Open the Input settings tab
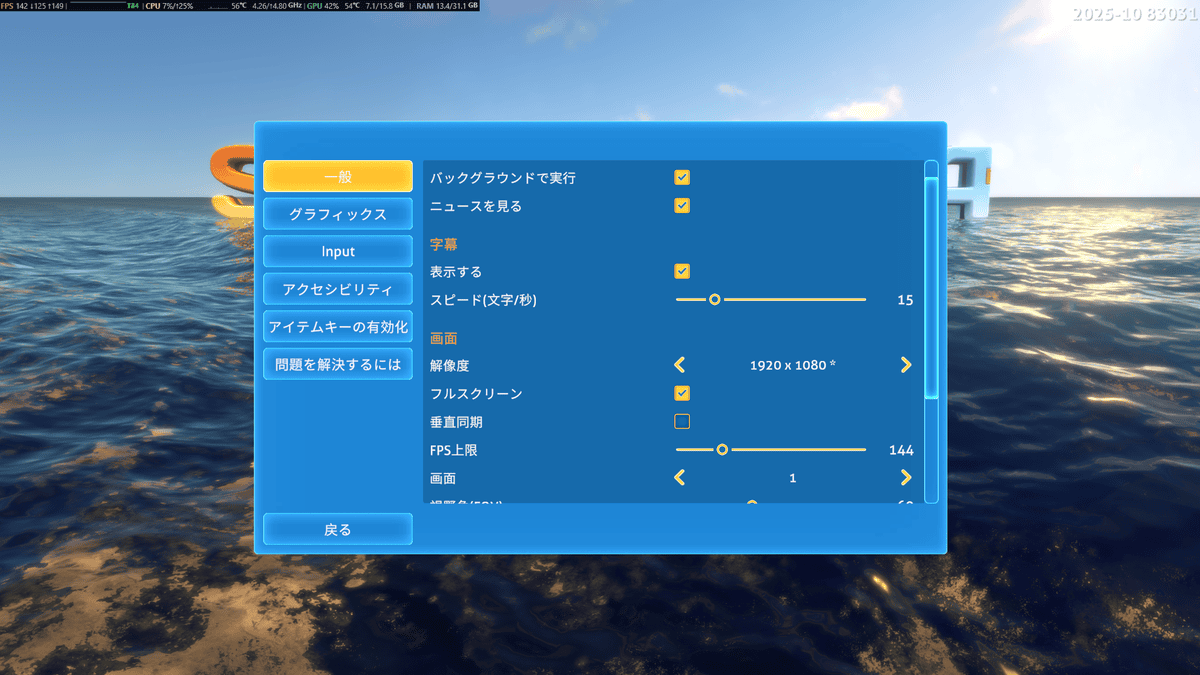 338,252
